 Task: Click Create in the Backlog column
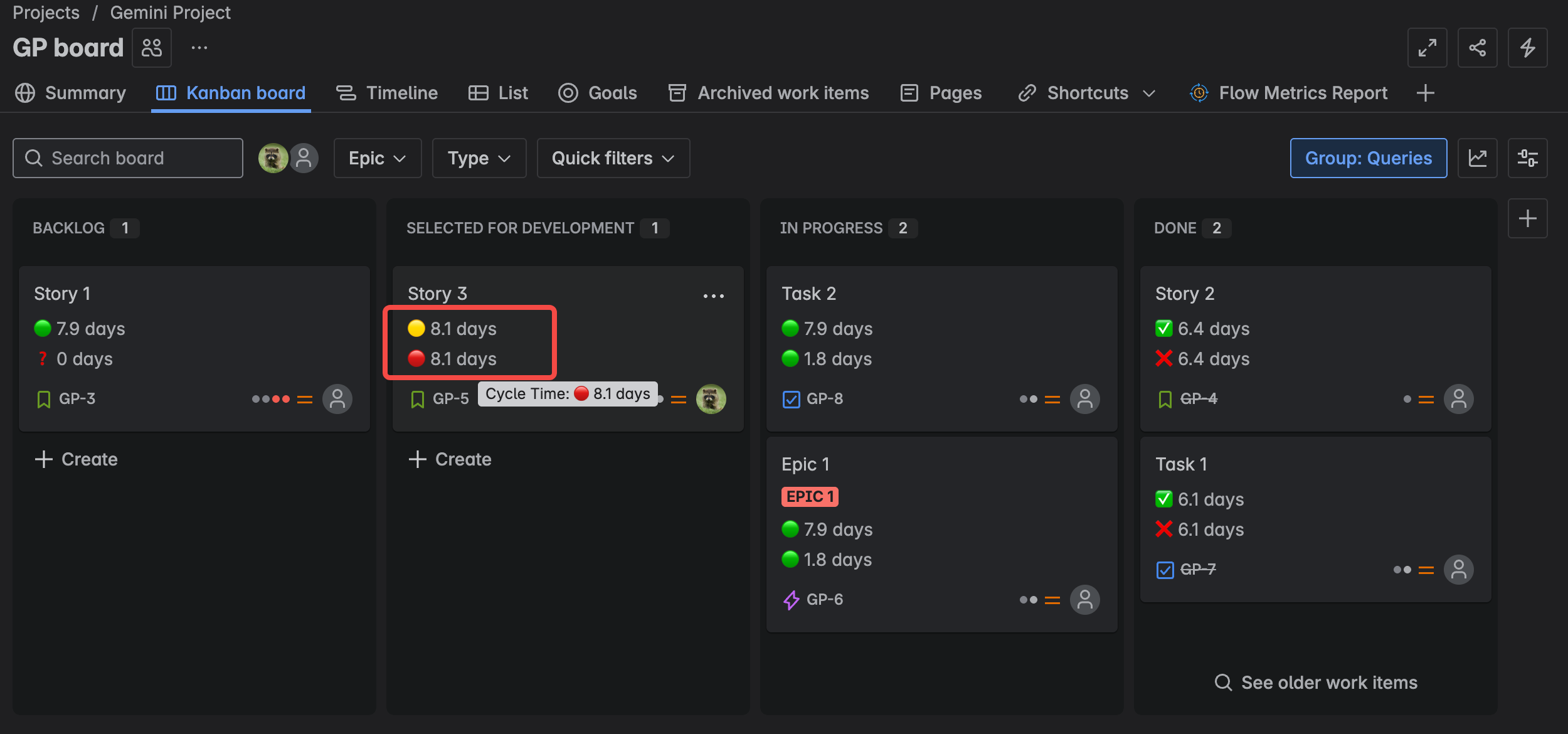tap(76, 459)
